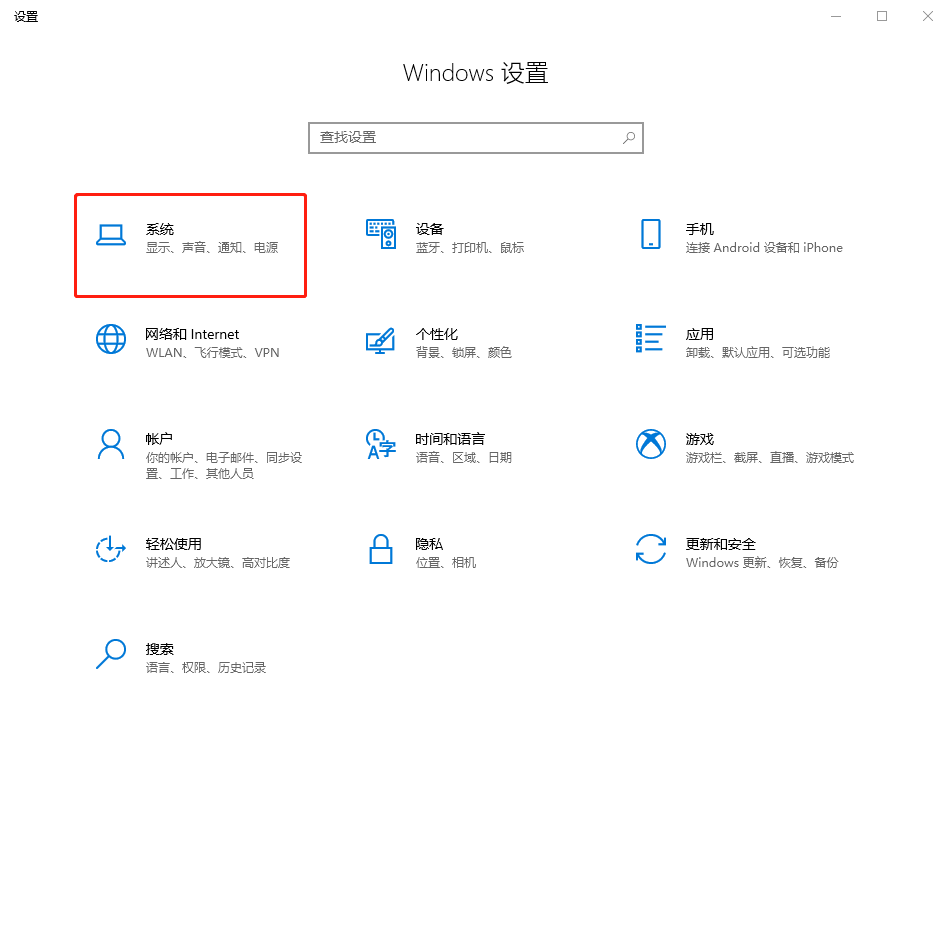
Task: Select the 更新和安全 category title
Action: [721, 544]
